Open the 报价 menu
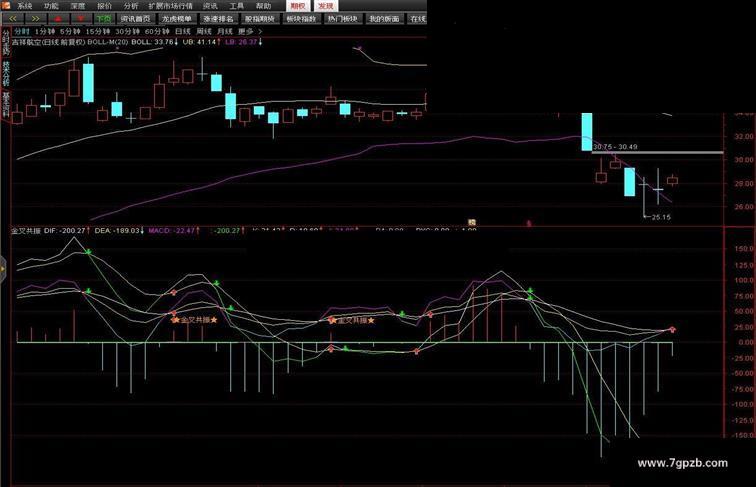Screen dimensions: 756x487 click(x=104, y=6)
